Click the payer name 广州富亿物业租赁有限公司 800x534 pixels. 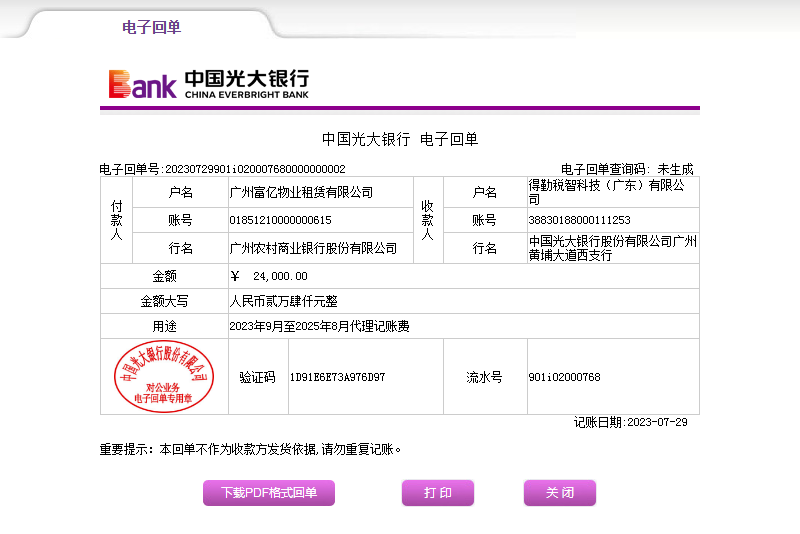click(x=301, y=192)
